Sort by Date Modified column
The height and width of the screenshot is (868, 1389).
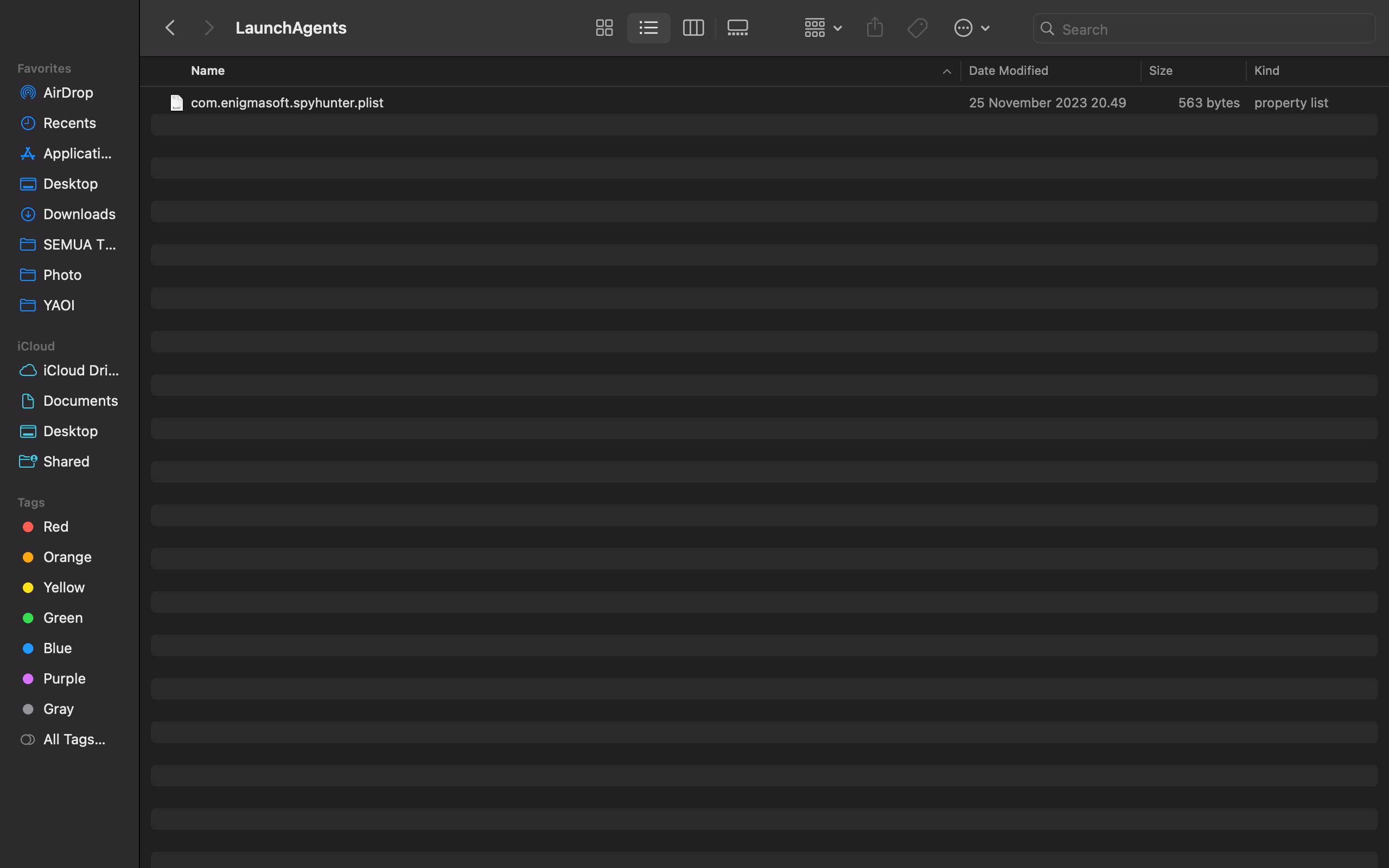(x=1008, y=71)
